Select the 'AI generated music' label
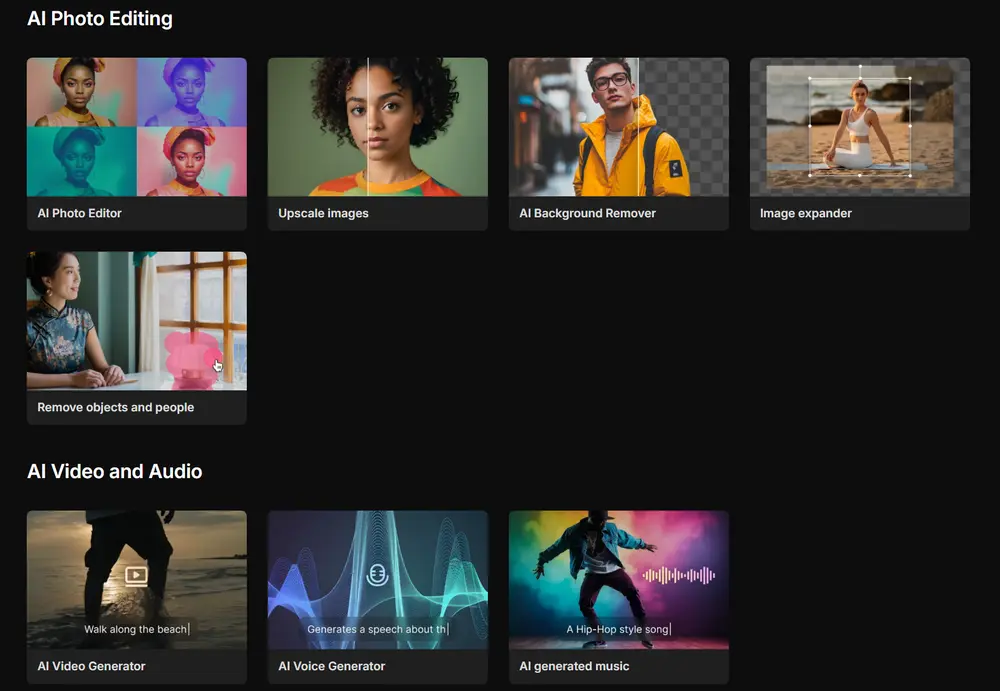This screenshot has height=691, width=1000. 574,666
